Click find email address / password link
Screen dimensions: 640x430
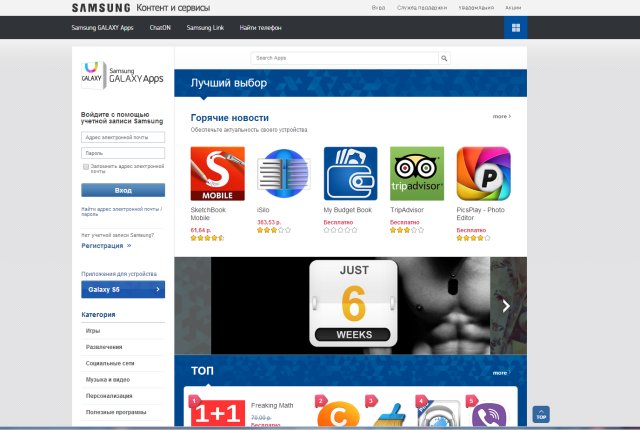click(122, 211)
